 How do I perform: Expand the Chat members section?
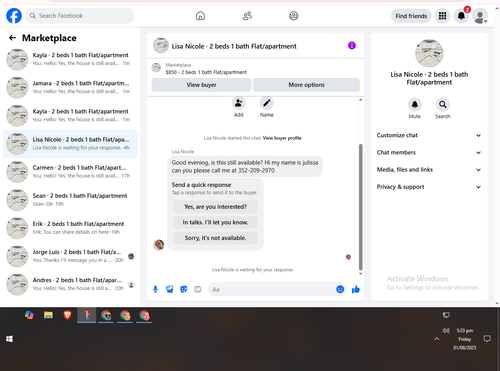429,153
